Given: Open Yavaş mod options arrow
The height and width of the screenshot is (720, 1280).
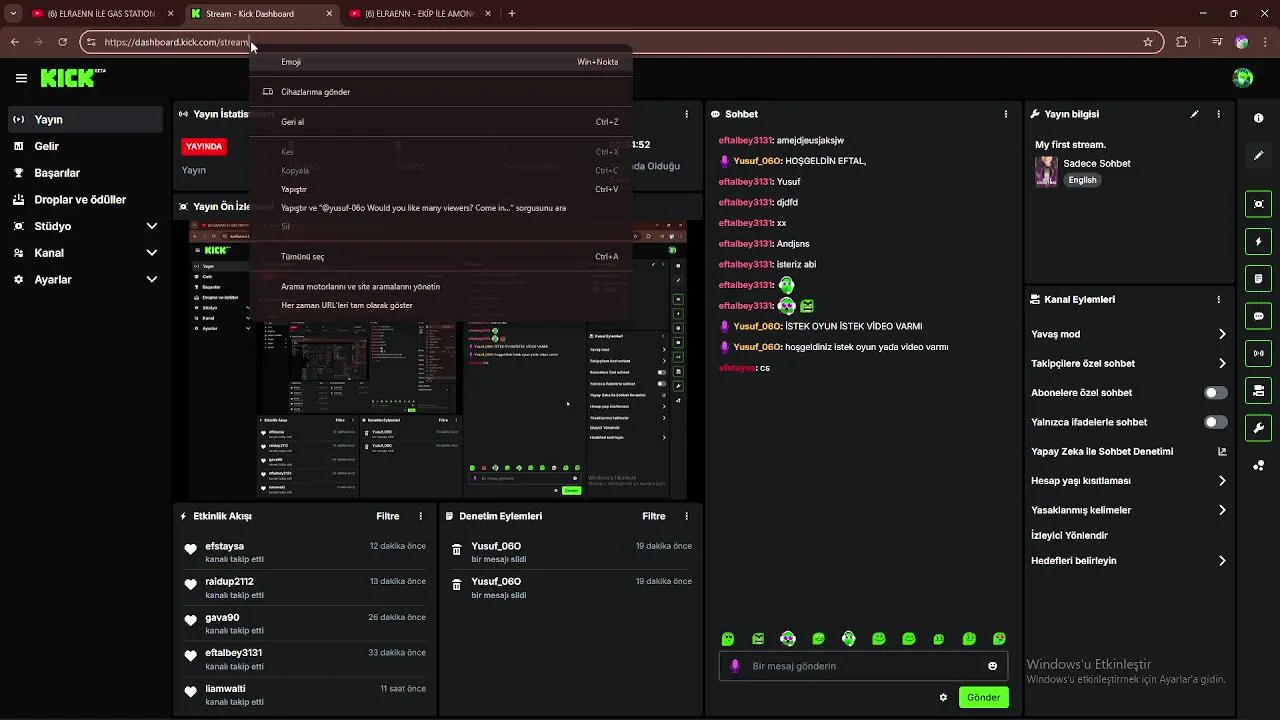Looking at the screenshot, I should click(x=1222, y=334).
